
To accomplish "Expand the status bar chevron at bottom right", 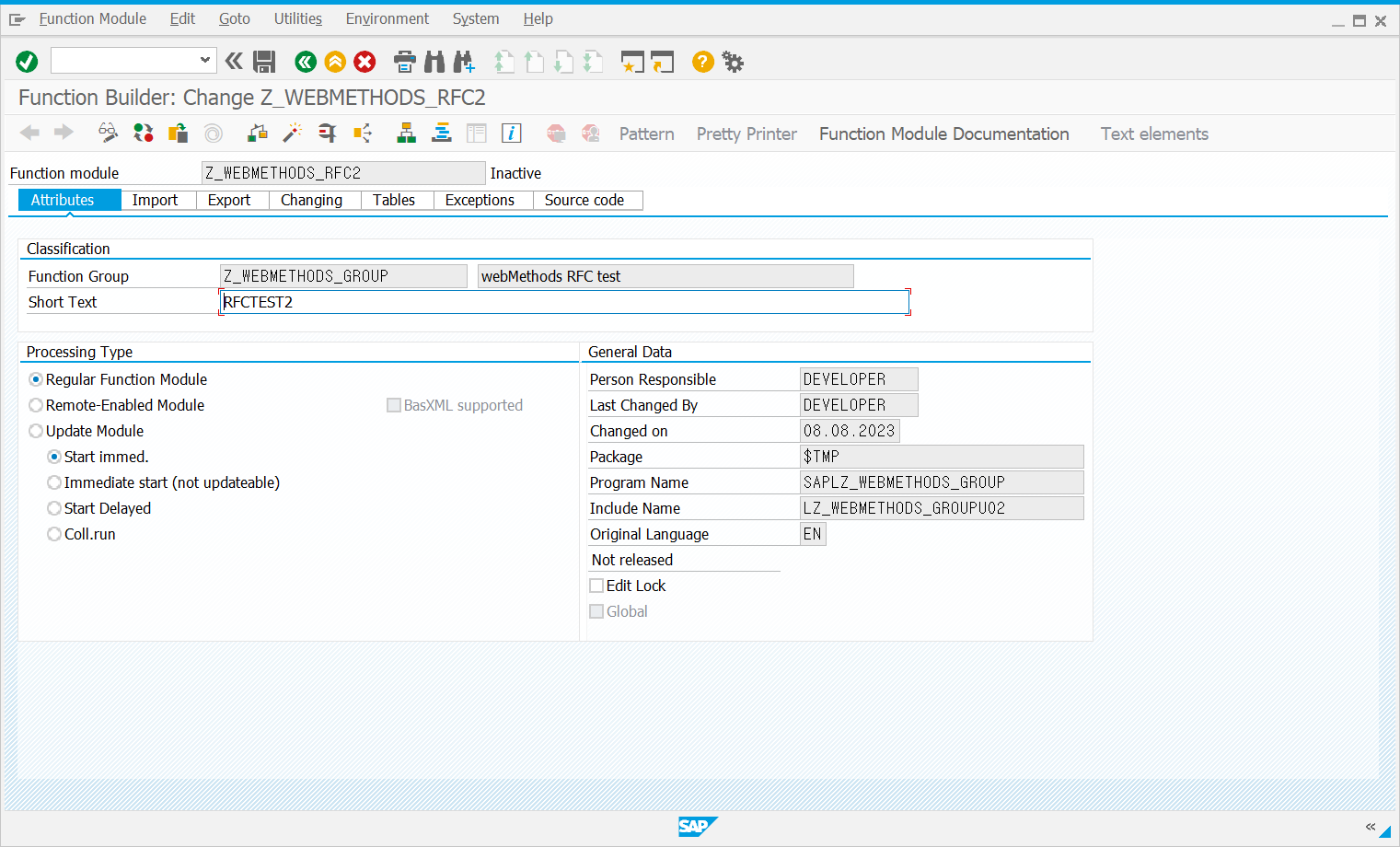I will pos(1370,827).
